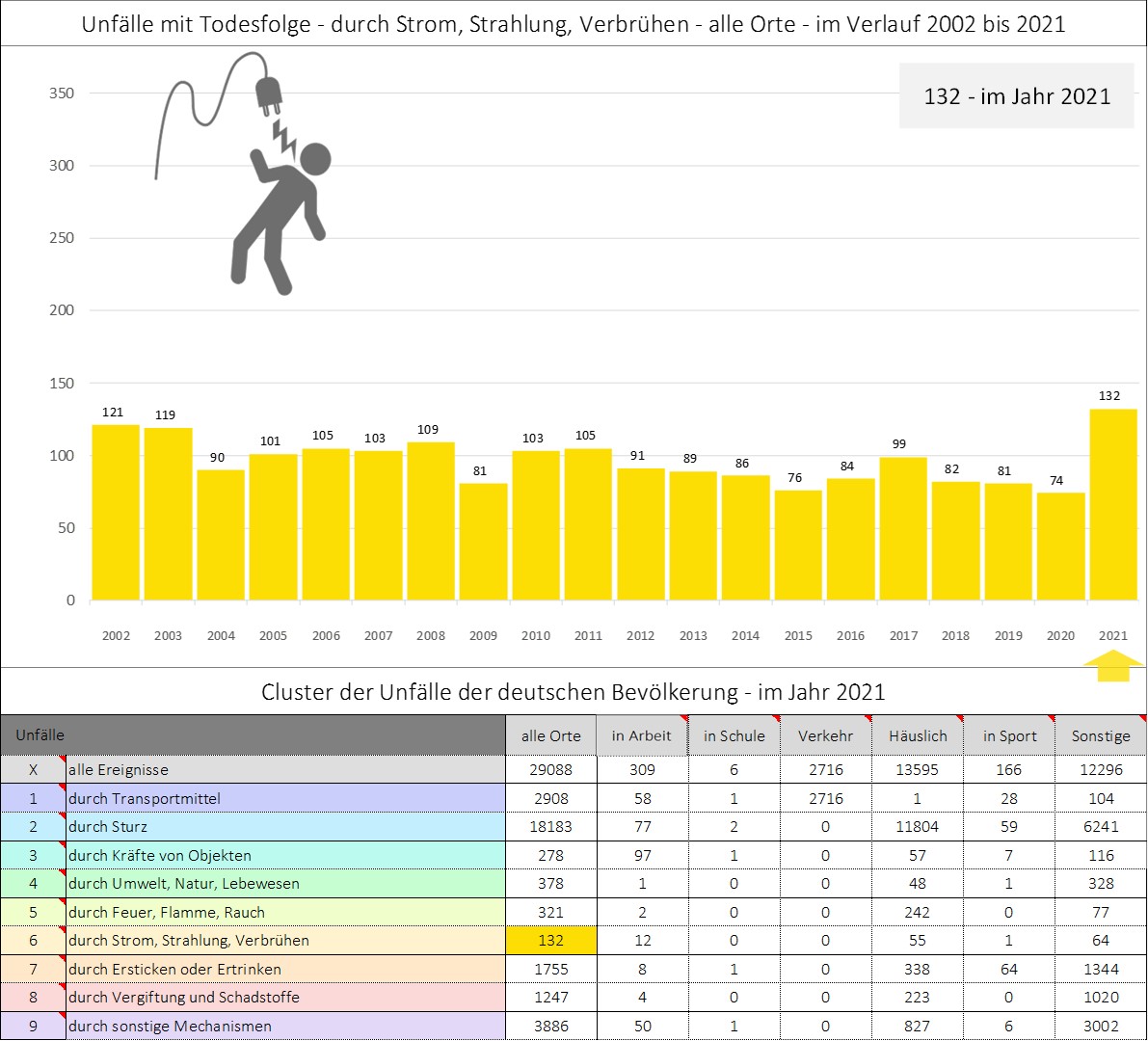This screenshot has height=1041, width=1148.
Task: Select the 'Verkehr' column header
Action: click(825, 735)
